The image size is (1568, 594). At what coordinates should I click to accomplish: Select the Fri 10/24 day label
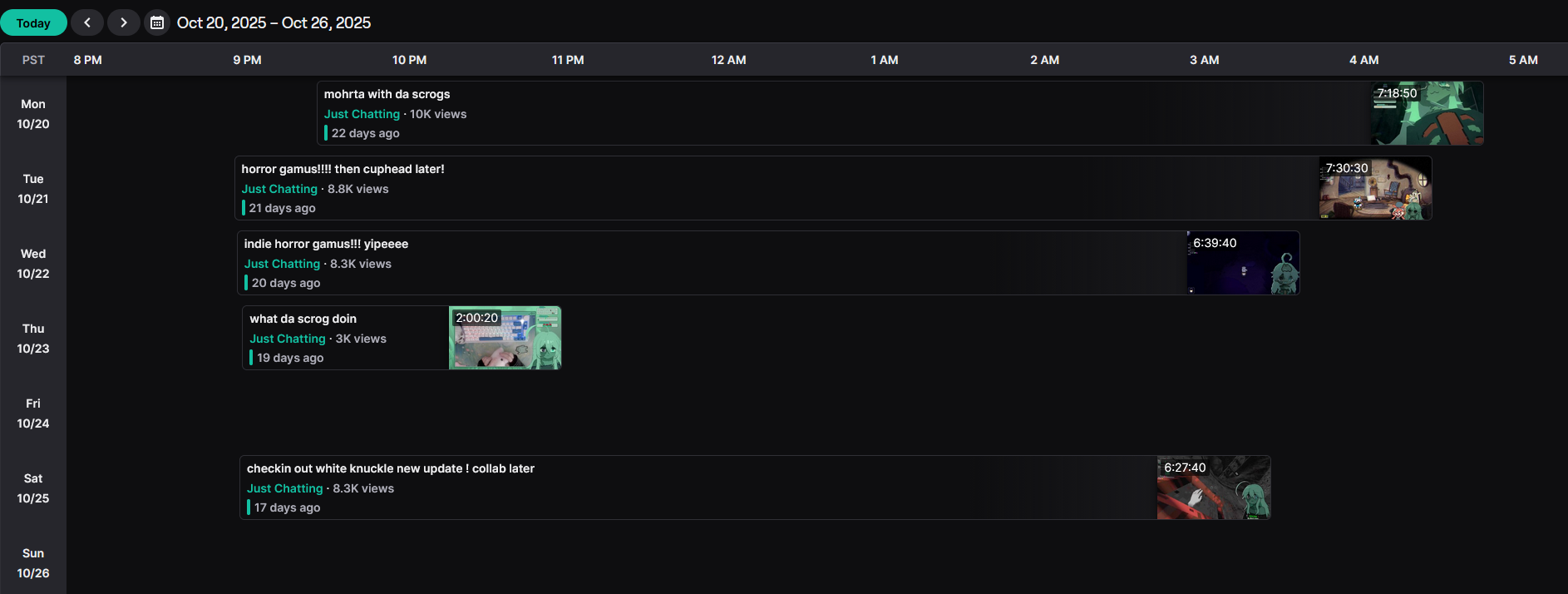click(33, 413)
